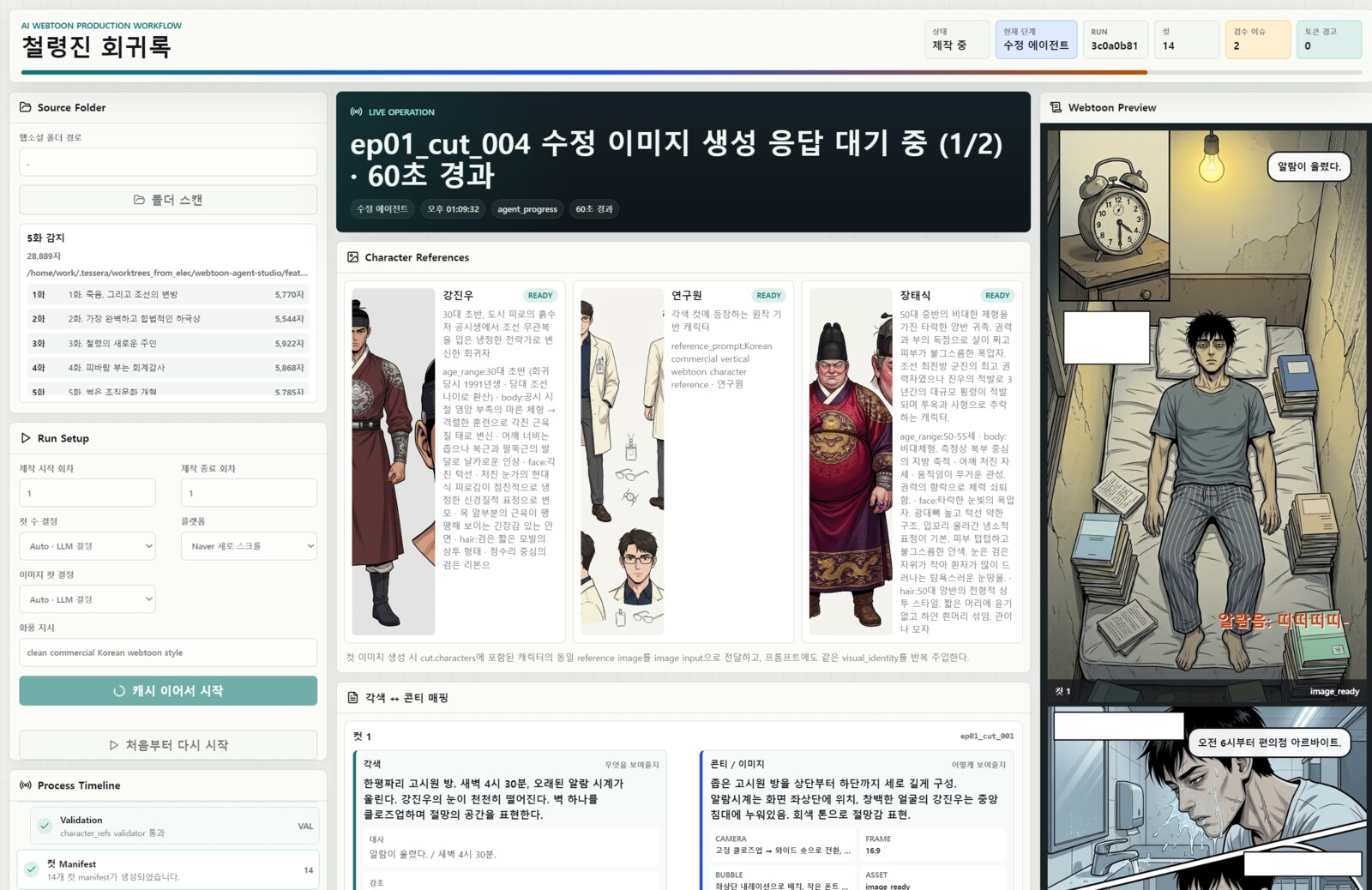Click the CAMERA 고정 클로즈업 field

[782, 845]
